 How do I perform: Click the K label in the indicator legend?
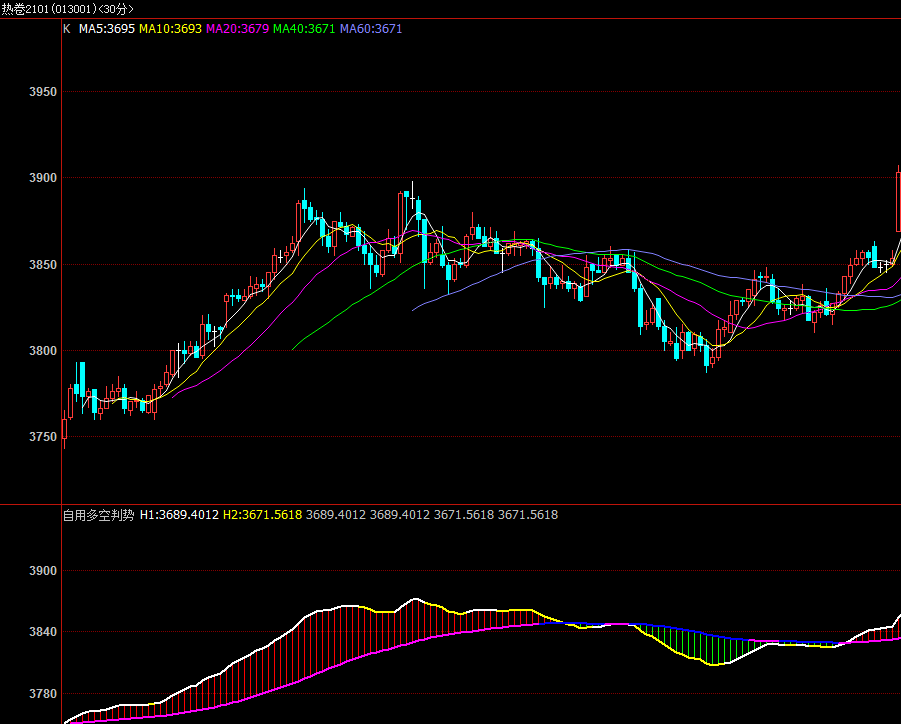[67, 29]
